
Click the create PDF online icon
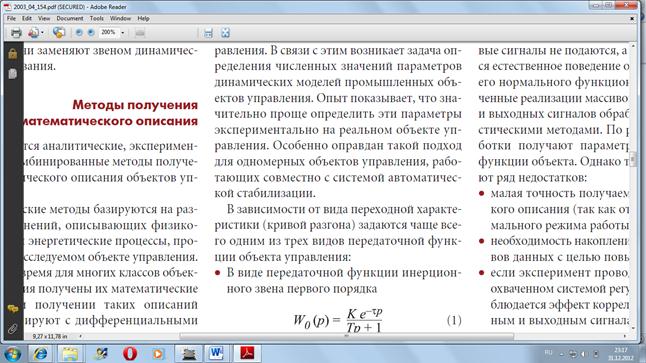(x=33, y=33)
